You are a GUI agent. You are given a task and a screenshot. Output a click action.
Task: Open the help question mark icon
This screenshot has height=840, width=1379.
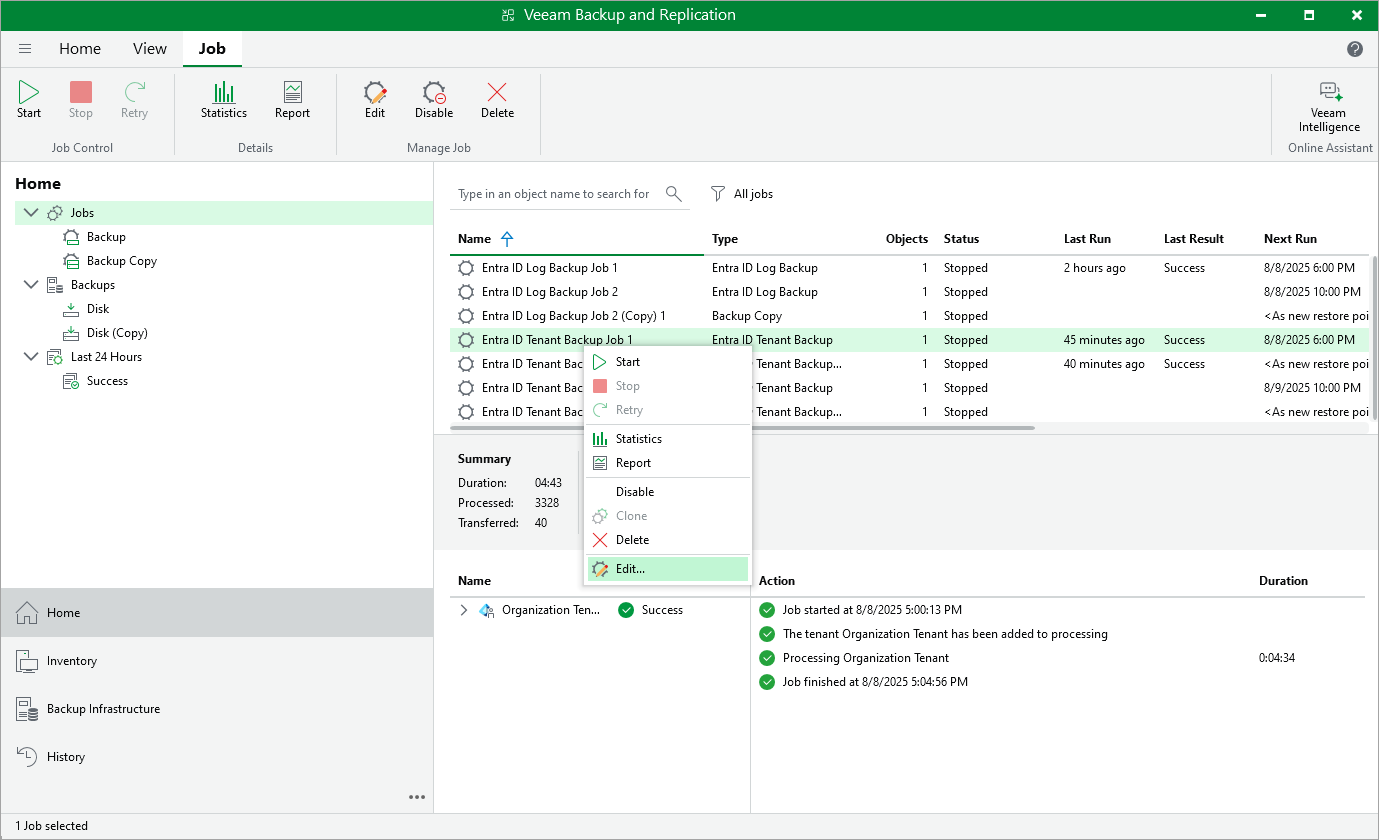(x=1355, y=49)
